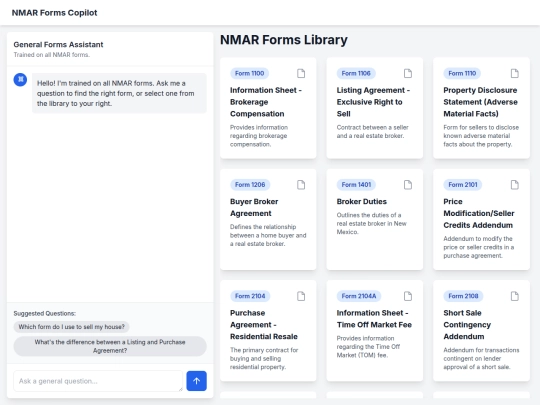Click 'Addendum to modify the price' description
The width and height of the screenshot is (540, 405).
(x=479, y=247)
